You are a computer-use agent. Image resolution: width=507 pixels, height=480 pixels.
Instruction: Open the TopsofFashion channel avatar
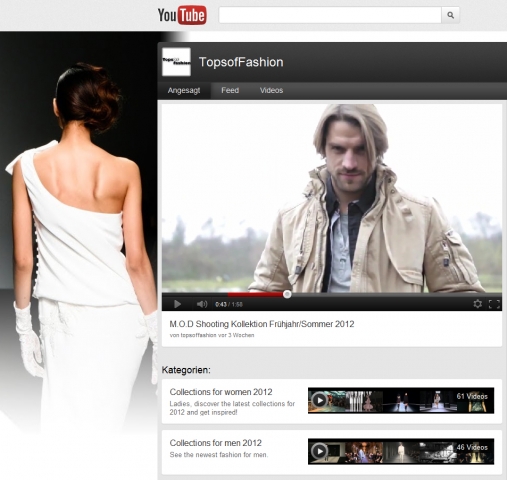pos(176,62)
